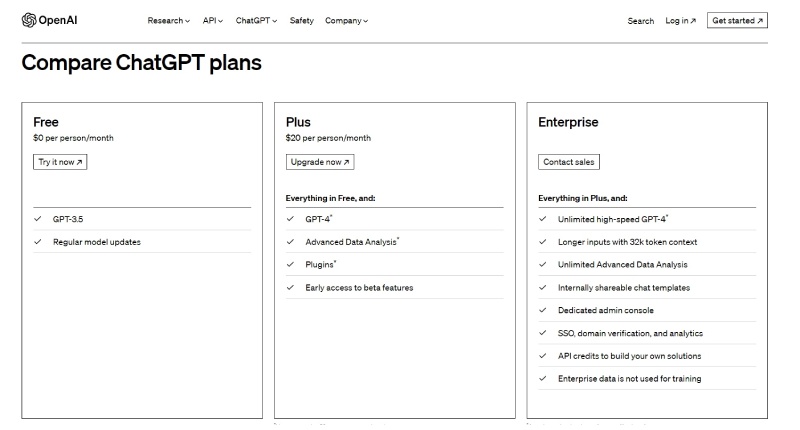Click the Compare ChatGPT plans heading
This screenshot has height=430, width=800.
click(141, 63)
